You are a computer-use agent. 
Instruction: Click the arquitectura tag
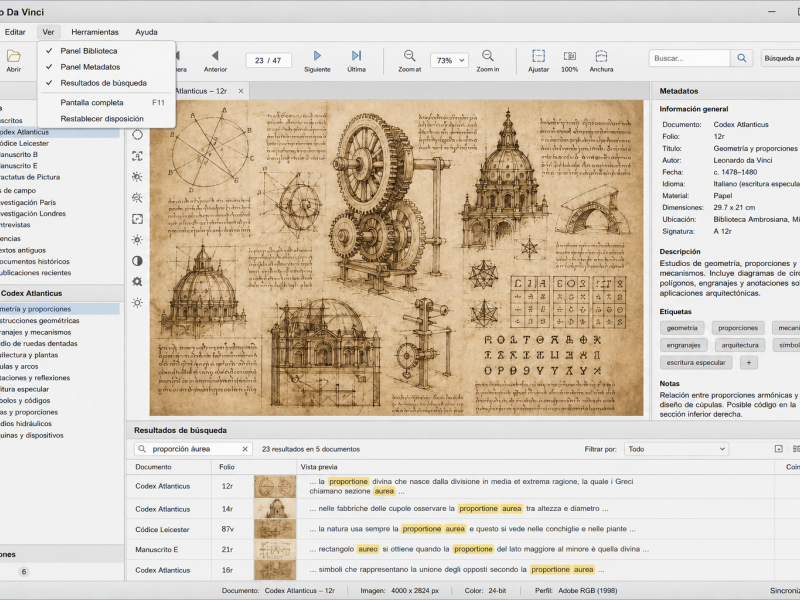coord(740,345)
